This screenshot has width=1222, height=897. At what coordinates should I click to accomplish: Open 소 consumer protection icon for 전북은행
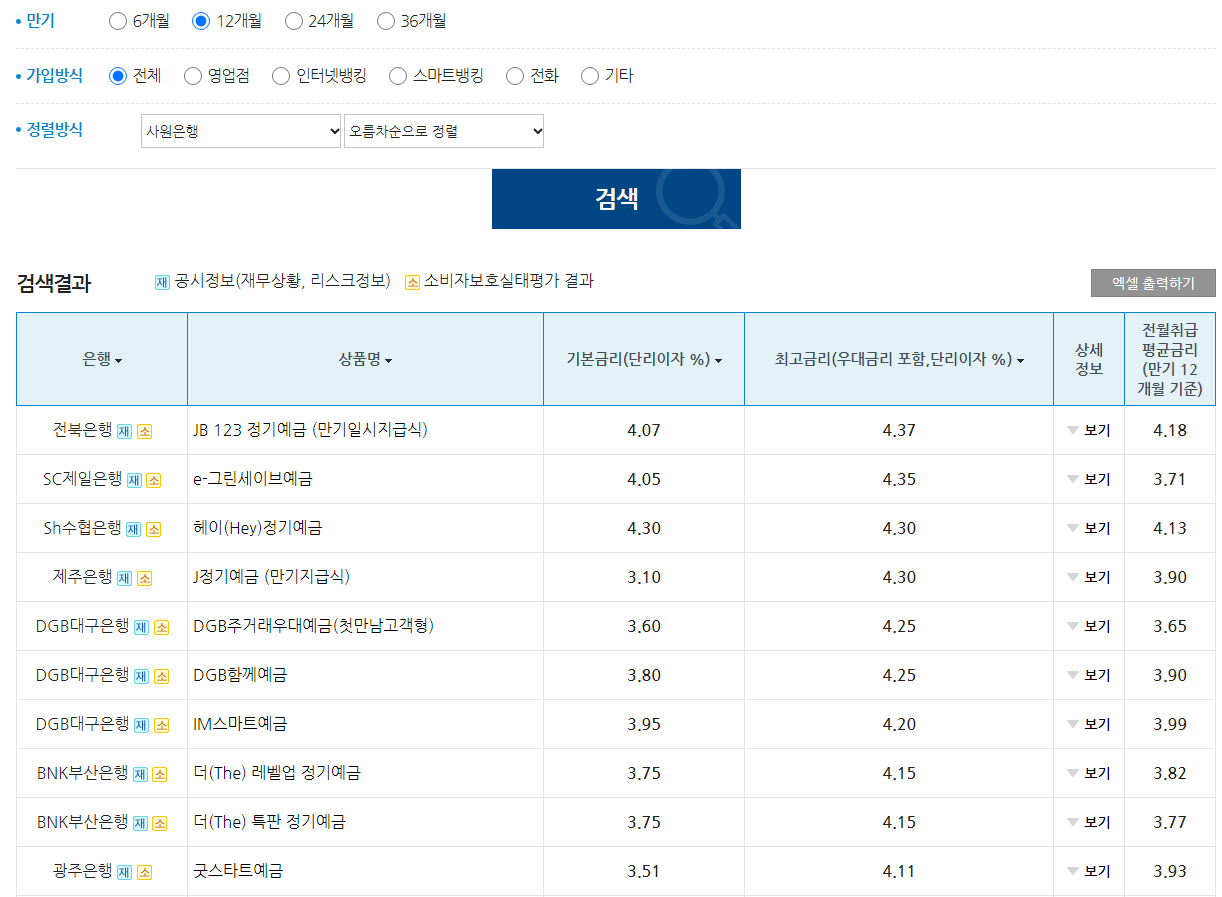[x=144, y=431]
